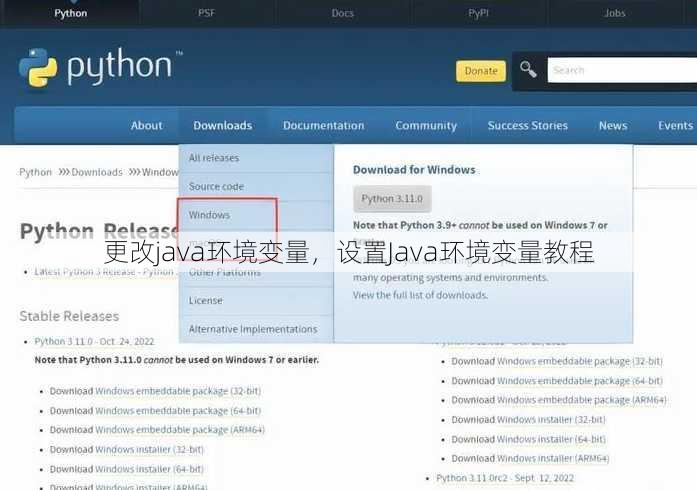Open the Success Stories menu
The image size is (697, 490).
[528, 126]
